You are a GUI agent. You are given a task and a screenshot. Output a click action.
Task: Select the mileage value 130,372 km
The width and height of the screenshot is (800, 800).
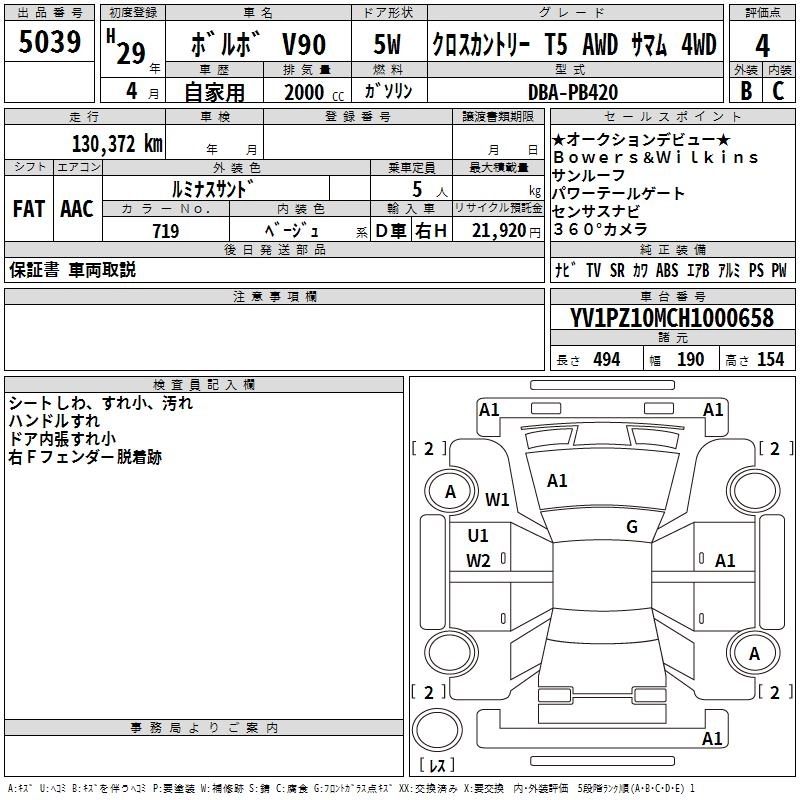point(117,143)
